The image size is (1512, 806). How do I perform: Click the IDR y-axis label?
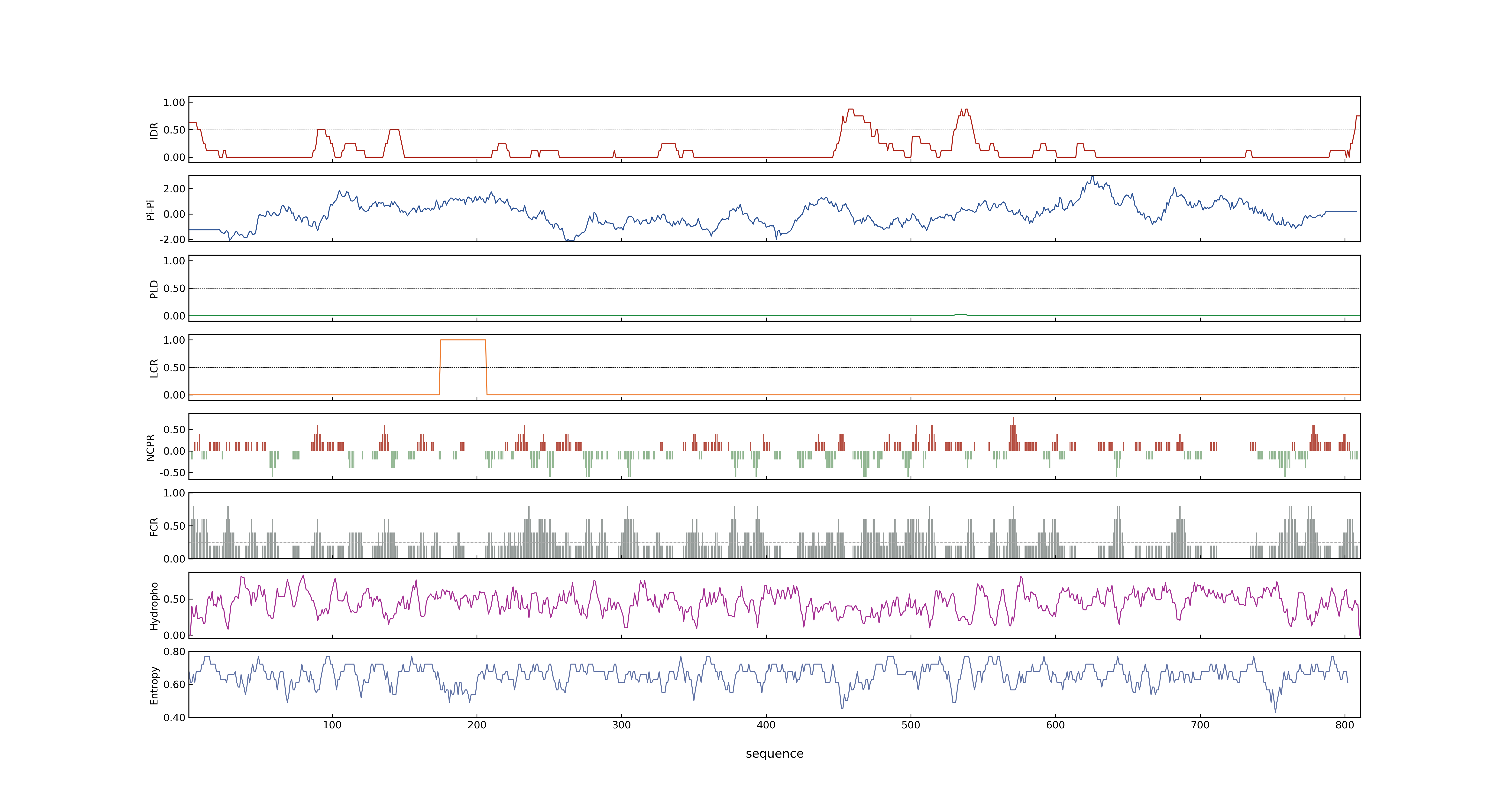(154, 130)
